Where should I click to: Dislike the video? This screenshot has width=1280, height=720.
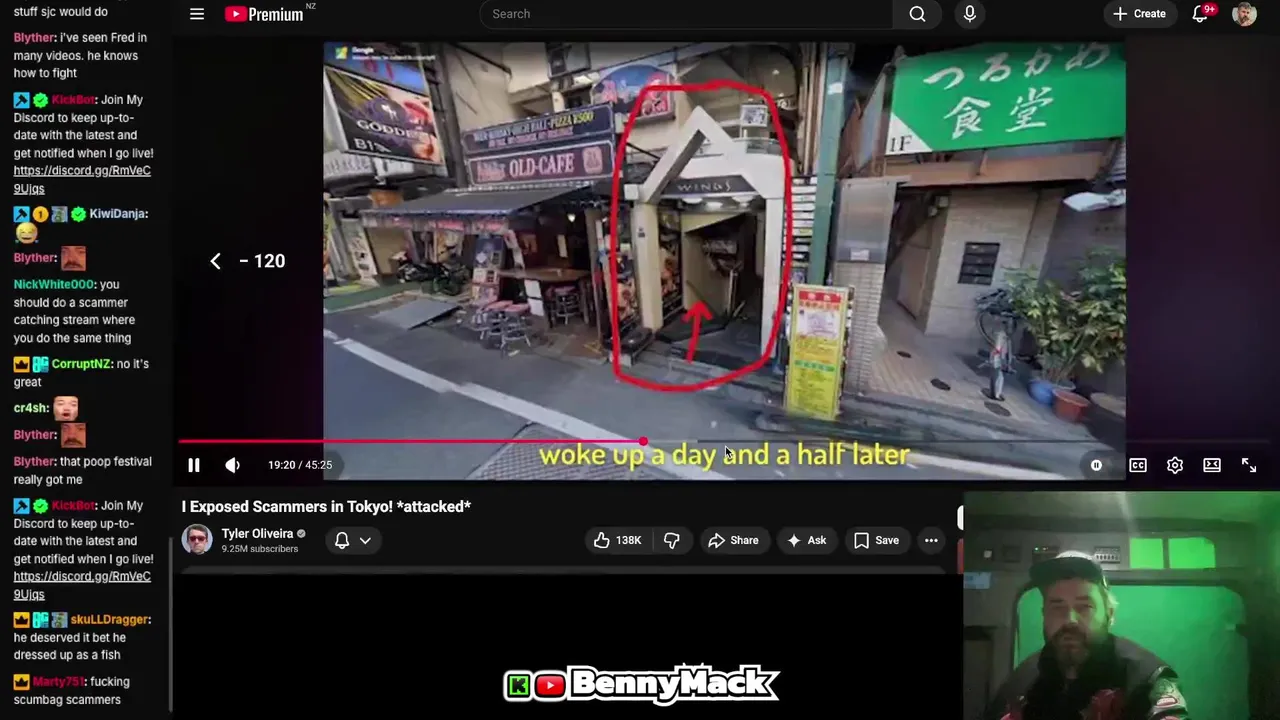tap(672, 540)
